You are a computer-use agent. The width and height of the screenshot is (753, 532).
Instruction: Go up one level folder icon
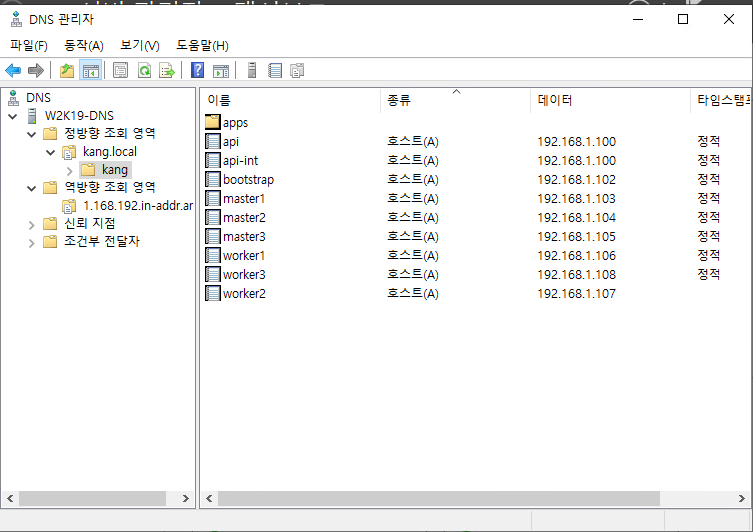(67, 71)
